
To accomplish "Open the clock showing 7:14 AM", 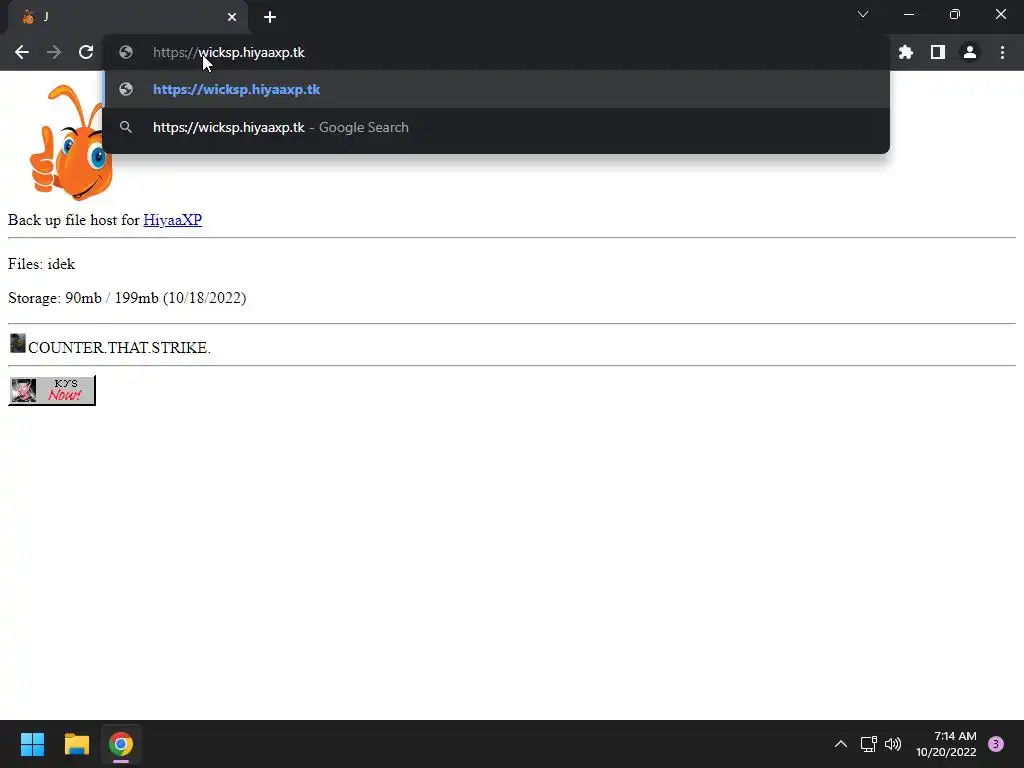I will (946, 744).
